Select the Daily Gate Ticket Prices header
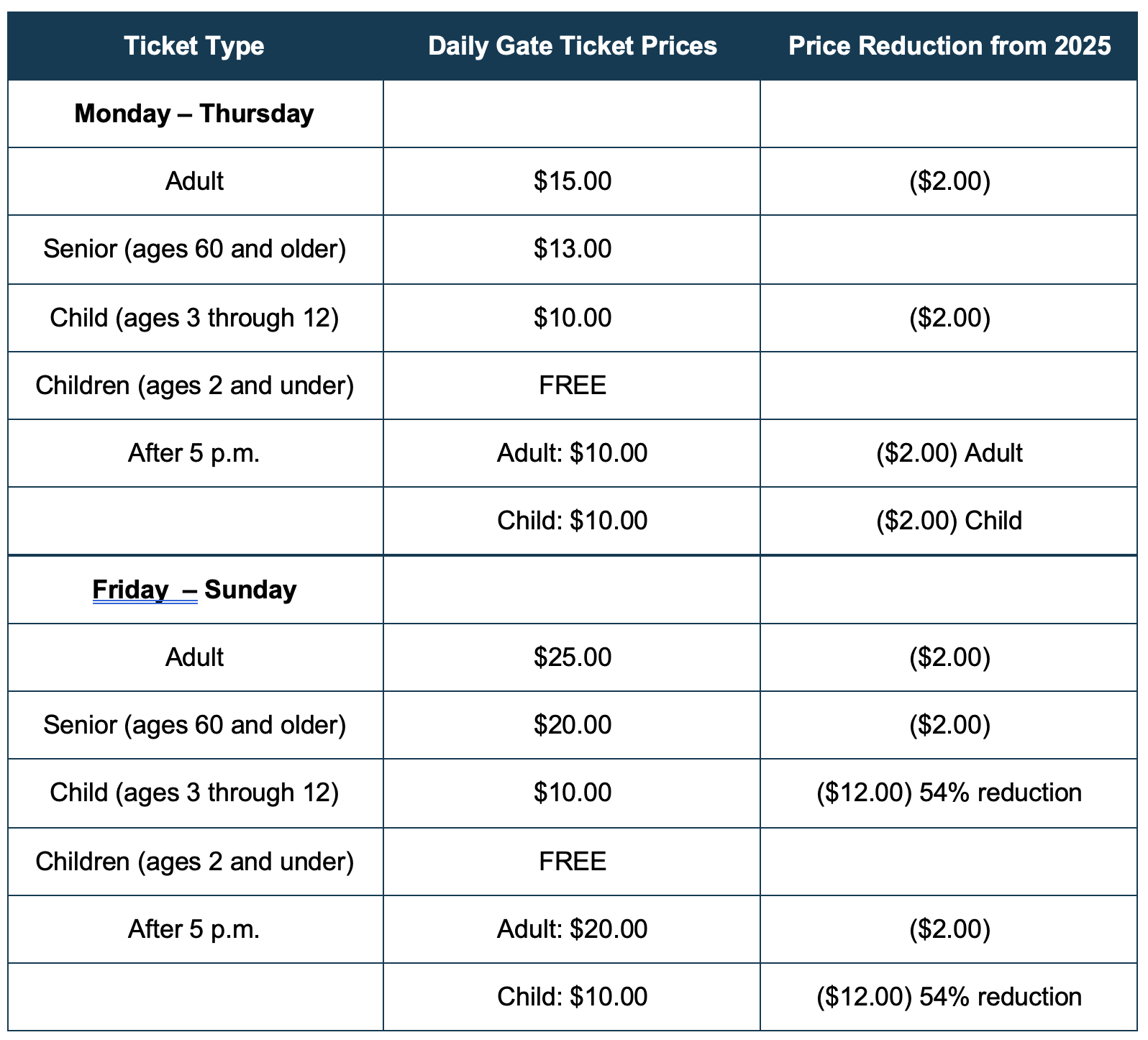The width and height of the screenshot is (1148, 1040). [573, 46]
